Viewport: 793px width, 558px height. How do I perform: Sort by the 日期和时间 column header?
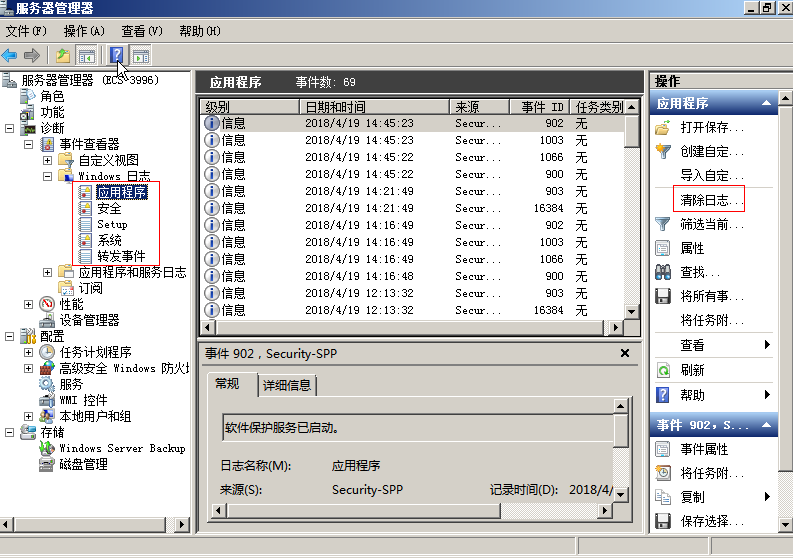pos(374,107)
